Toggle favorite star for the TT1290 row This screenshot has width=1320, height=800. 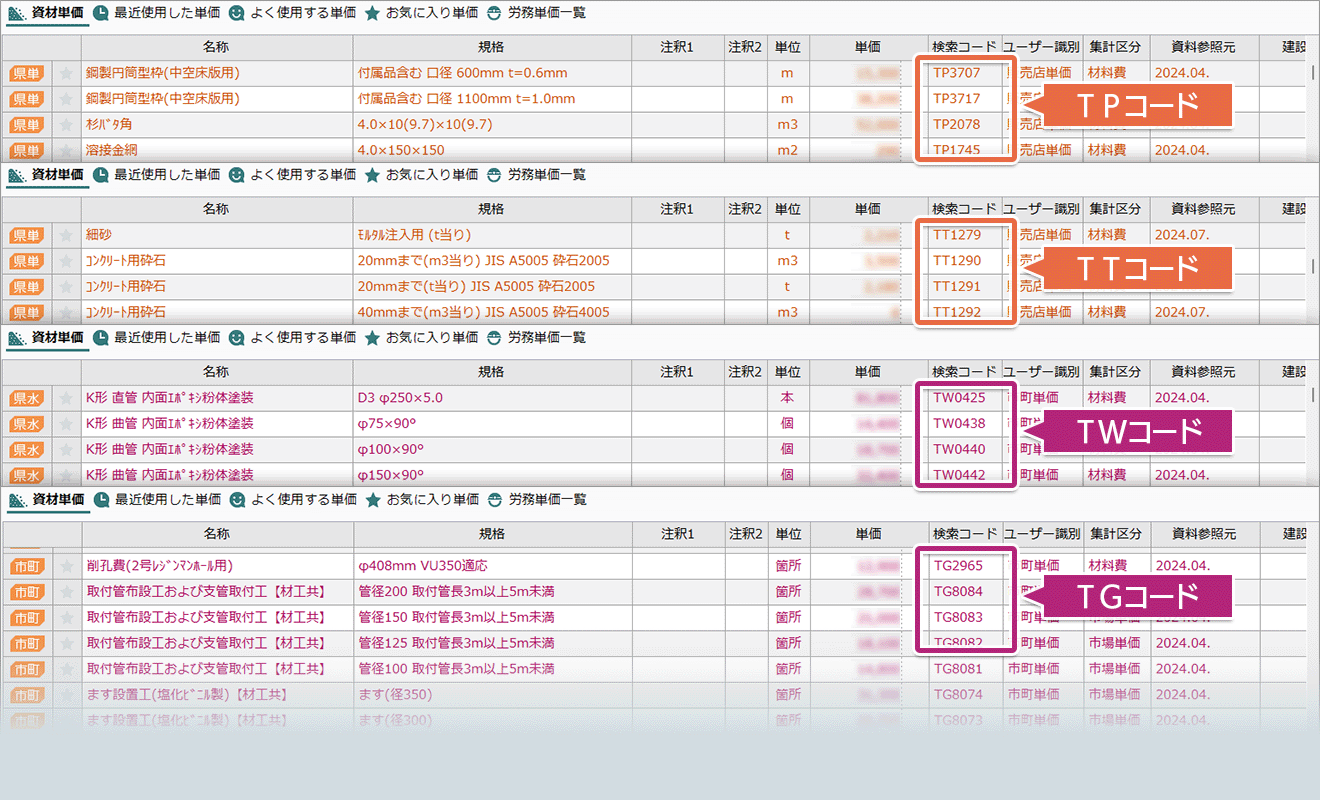66,261
